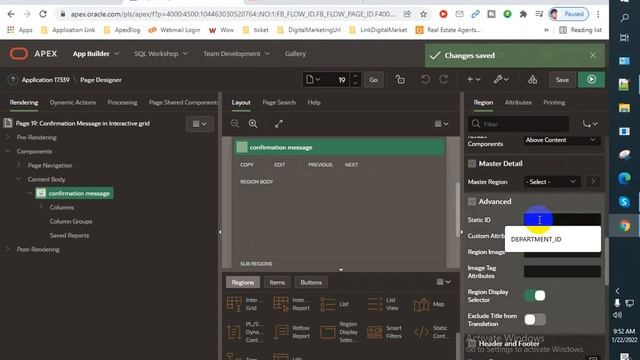
Task: Run the page with play button
Action: click(591, 80)
